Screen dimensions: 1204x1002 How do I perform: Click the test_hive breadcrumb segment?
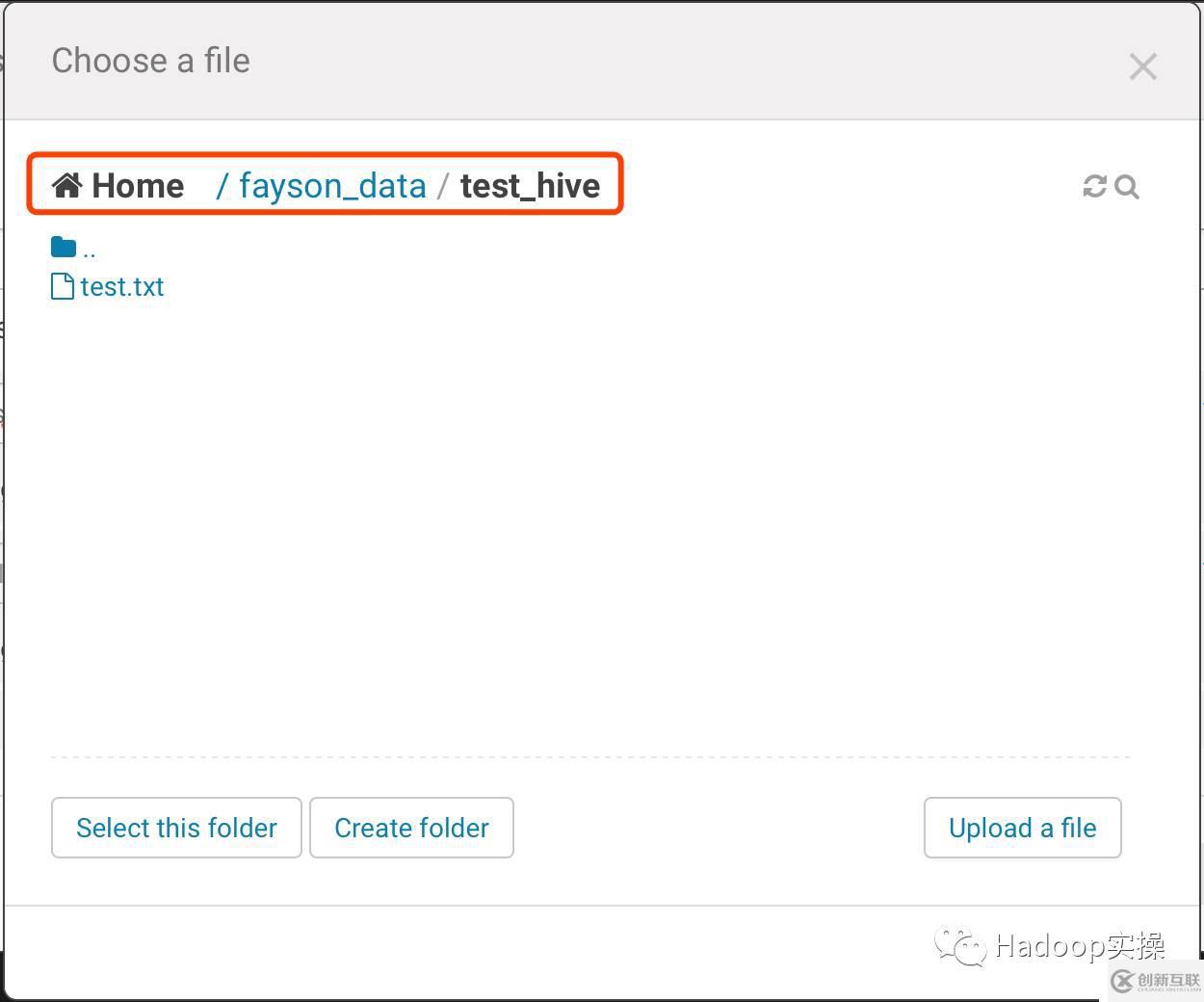pos(530,185)
